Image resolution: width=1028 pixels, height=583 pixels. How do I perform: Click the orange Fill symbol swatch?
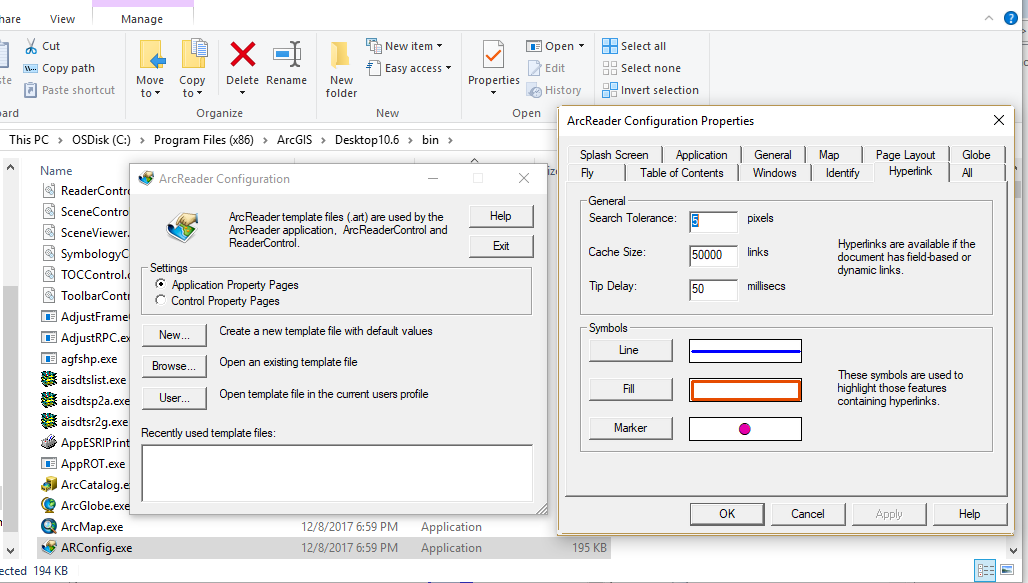(x=745, y=390)
